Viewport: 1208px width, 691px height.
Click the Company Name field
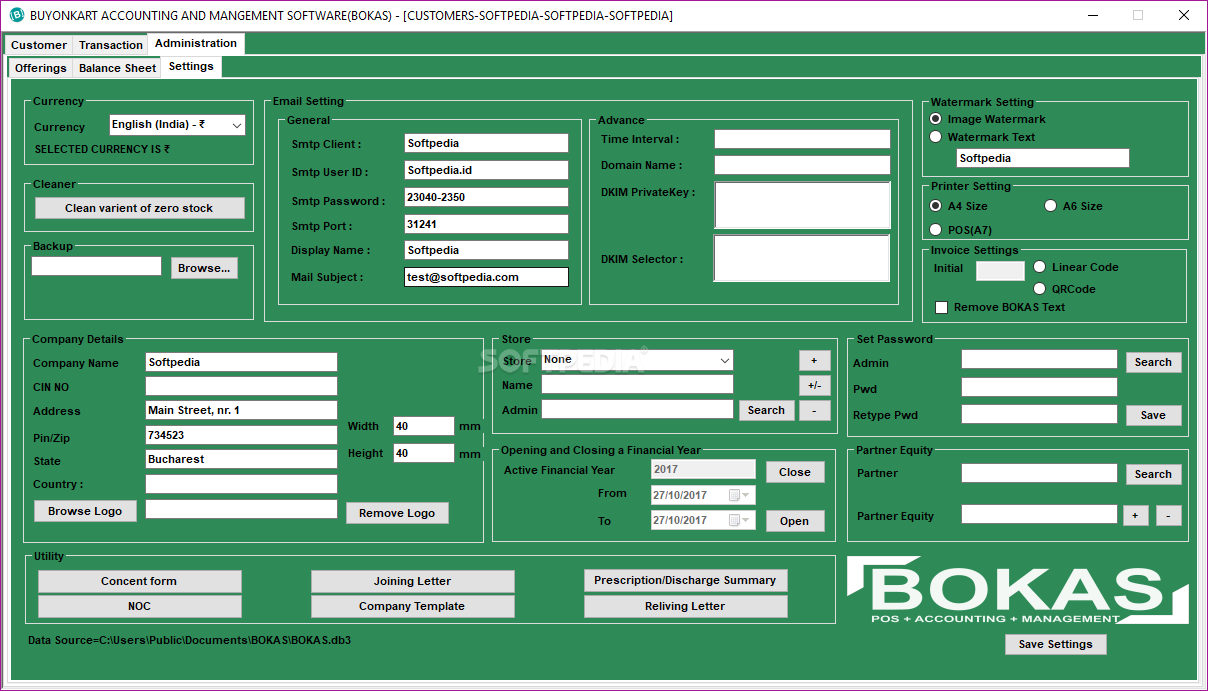click(x=241, y=362)
